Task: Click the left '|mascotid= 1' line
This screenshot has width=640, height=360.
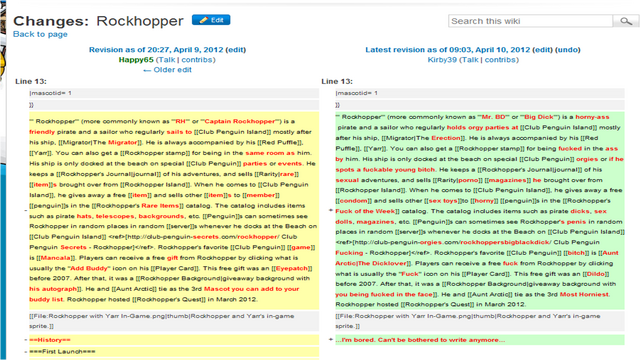Action: point(174,93)
